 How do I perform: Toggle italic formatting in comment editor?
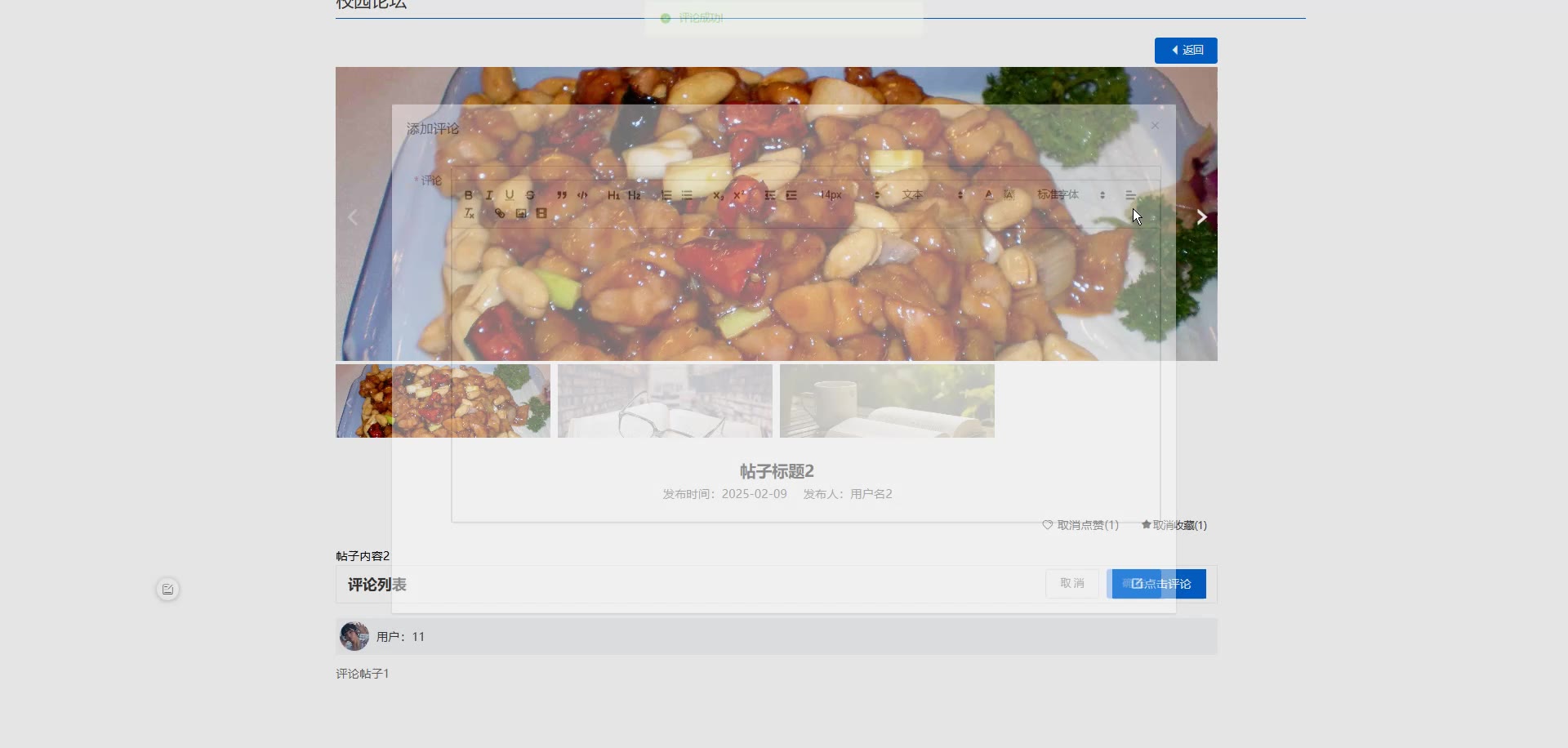click(x=488, y=195)
